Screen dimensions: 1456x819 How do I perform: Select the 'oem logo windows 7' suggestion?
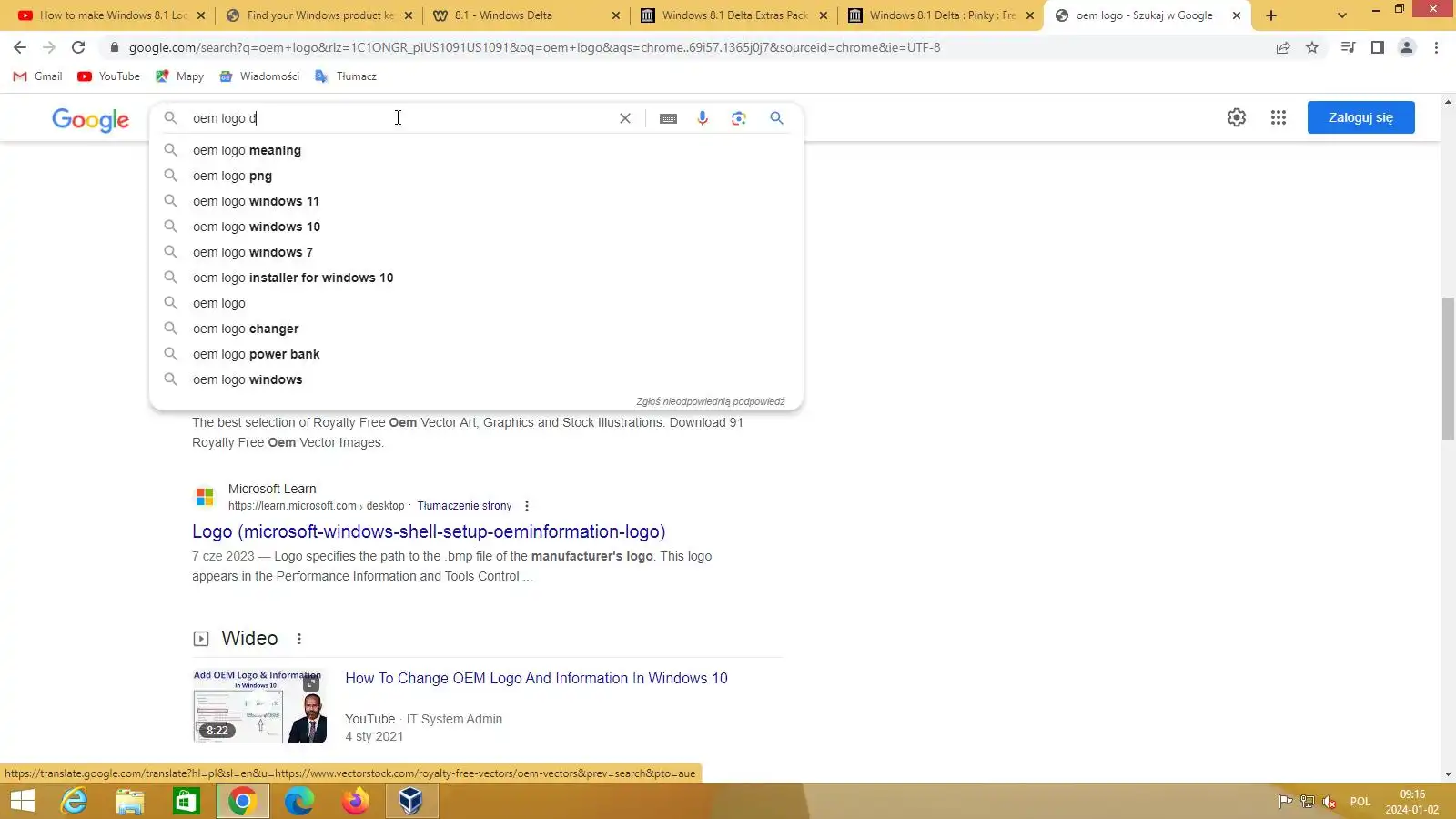476,252
